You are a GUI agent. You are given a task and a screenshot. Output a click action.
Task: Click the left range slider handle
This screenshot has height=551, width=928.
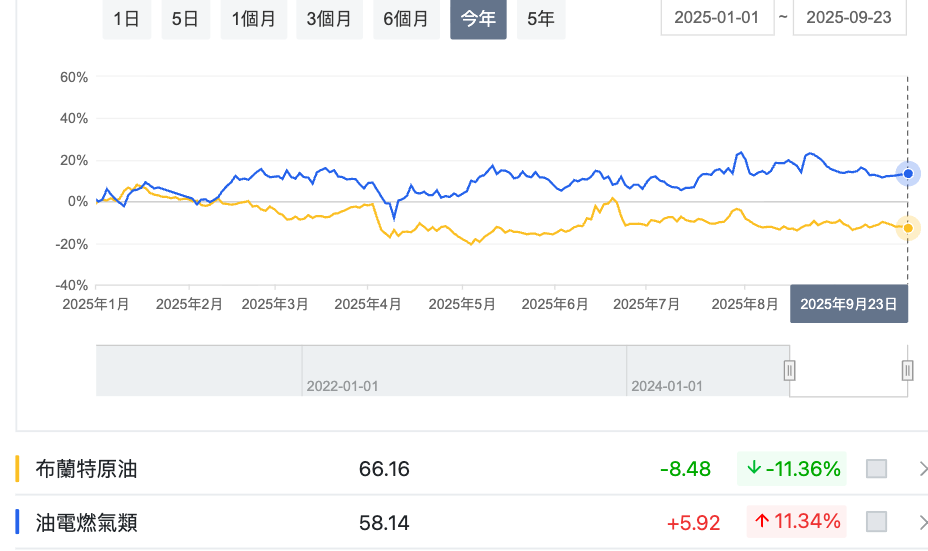click(789, 371)
